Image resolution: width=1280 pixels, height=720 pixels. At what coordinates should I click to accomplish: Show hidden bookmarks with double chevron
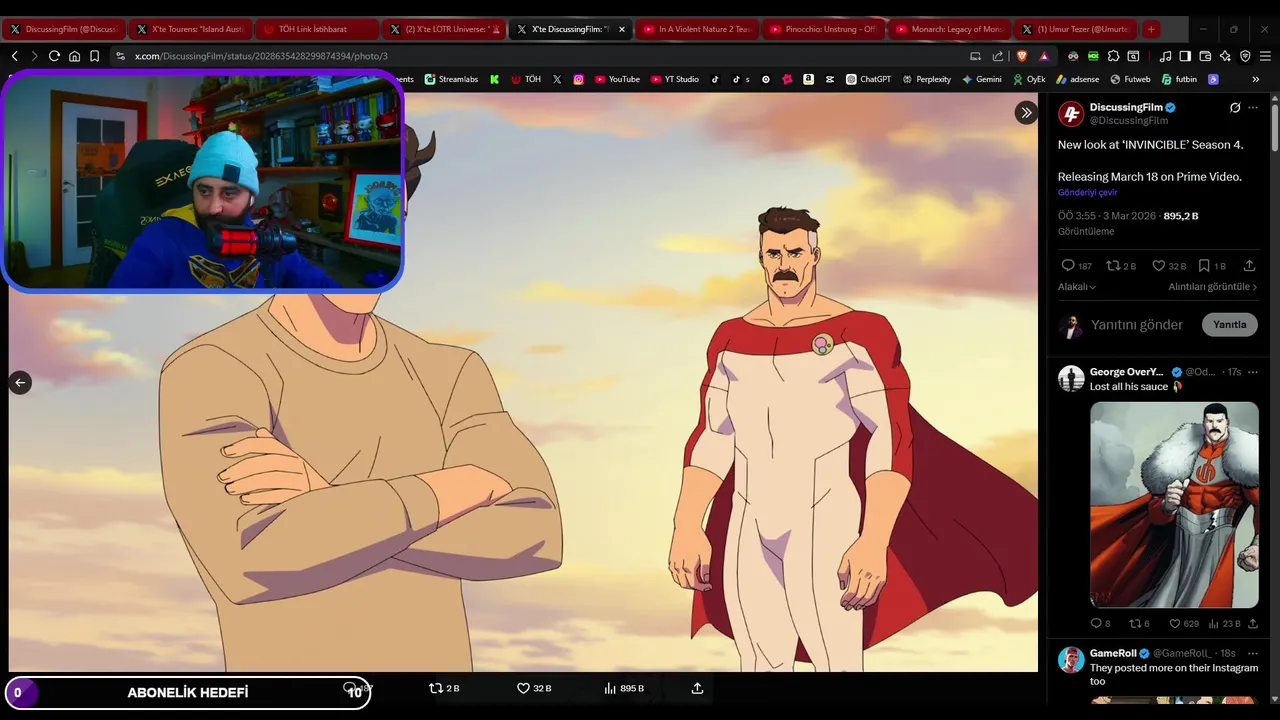[1255, 79]
